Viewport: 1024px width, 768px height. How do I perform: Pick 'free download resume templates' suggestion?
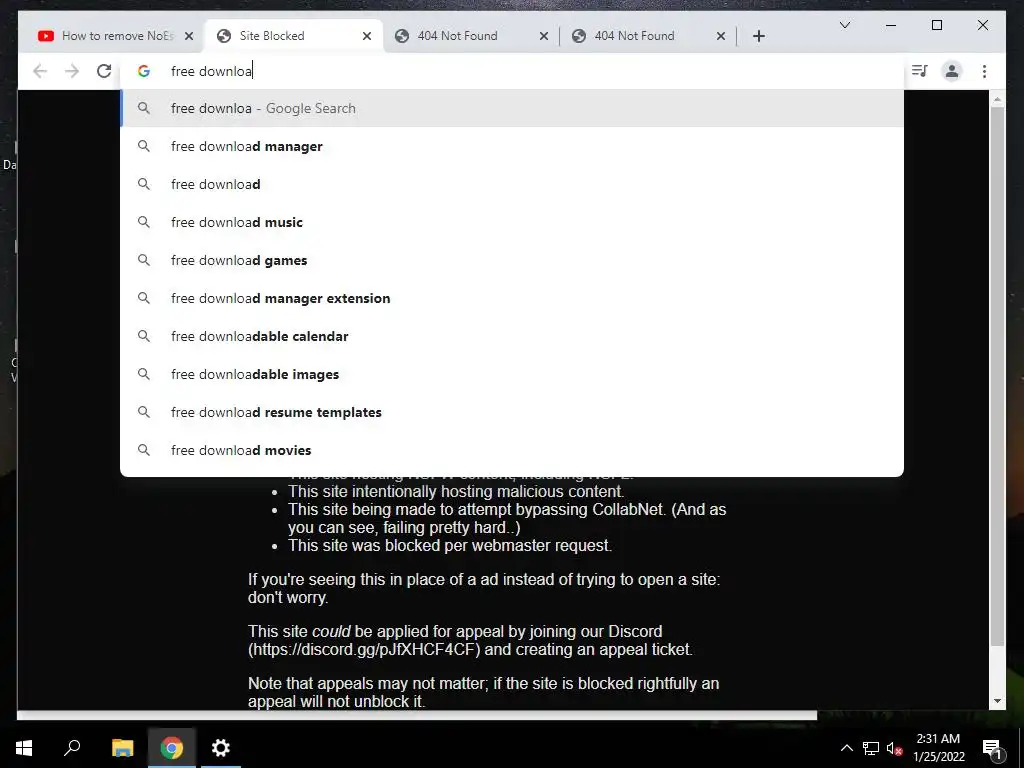click(x=512, y=412)
